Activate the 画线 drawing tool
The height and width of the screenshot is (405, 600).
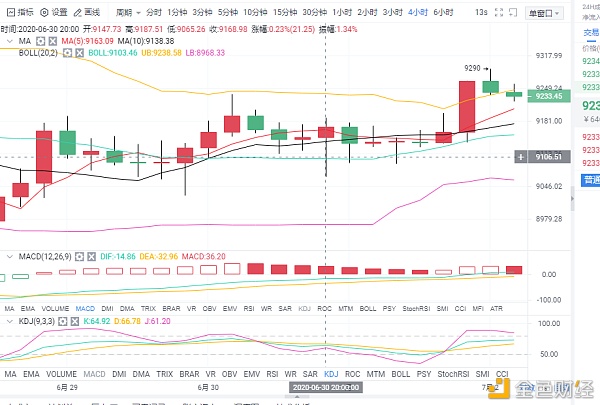[87, 13]
